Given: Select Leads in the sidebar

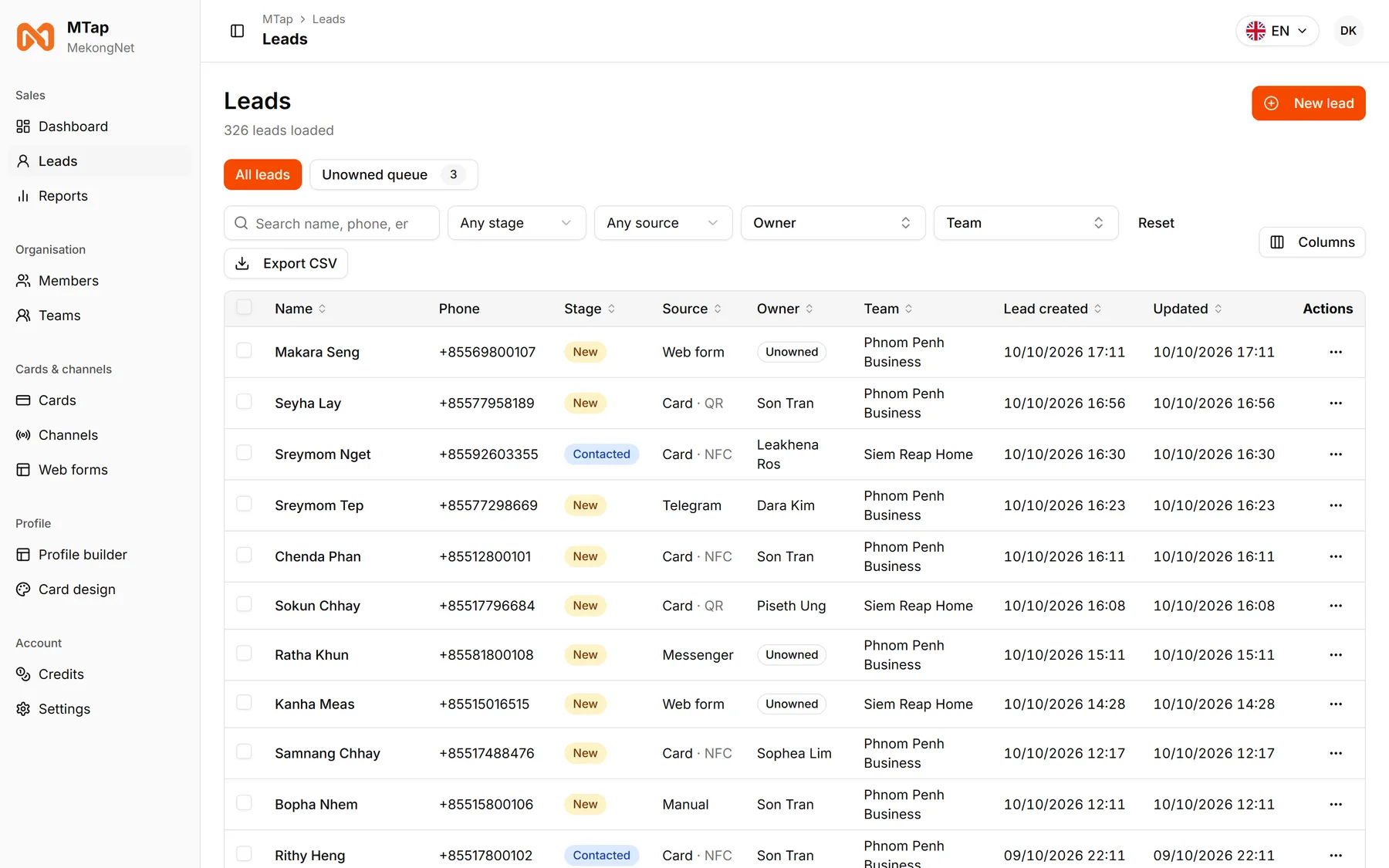Looking at the screenshot, I should (100, 161).
